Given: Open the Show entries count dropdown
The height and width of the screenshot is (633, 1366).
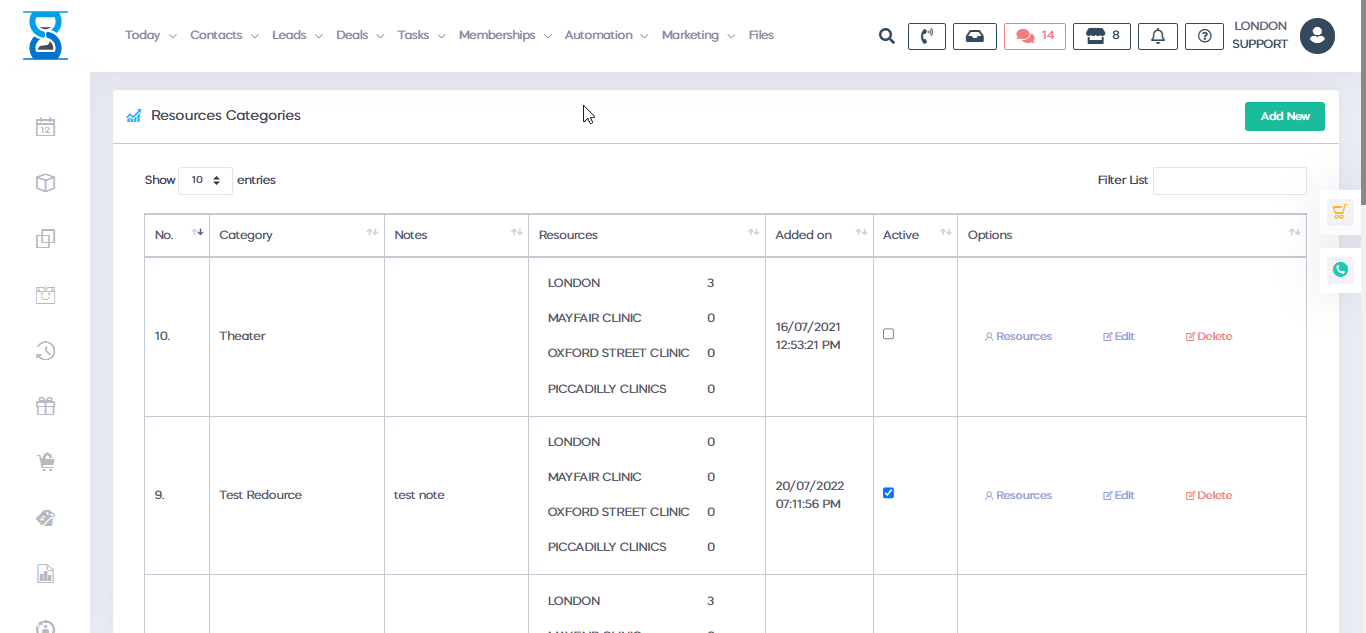Looking at the screenshot, I should [205, 180].
